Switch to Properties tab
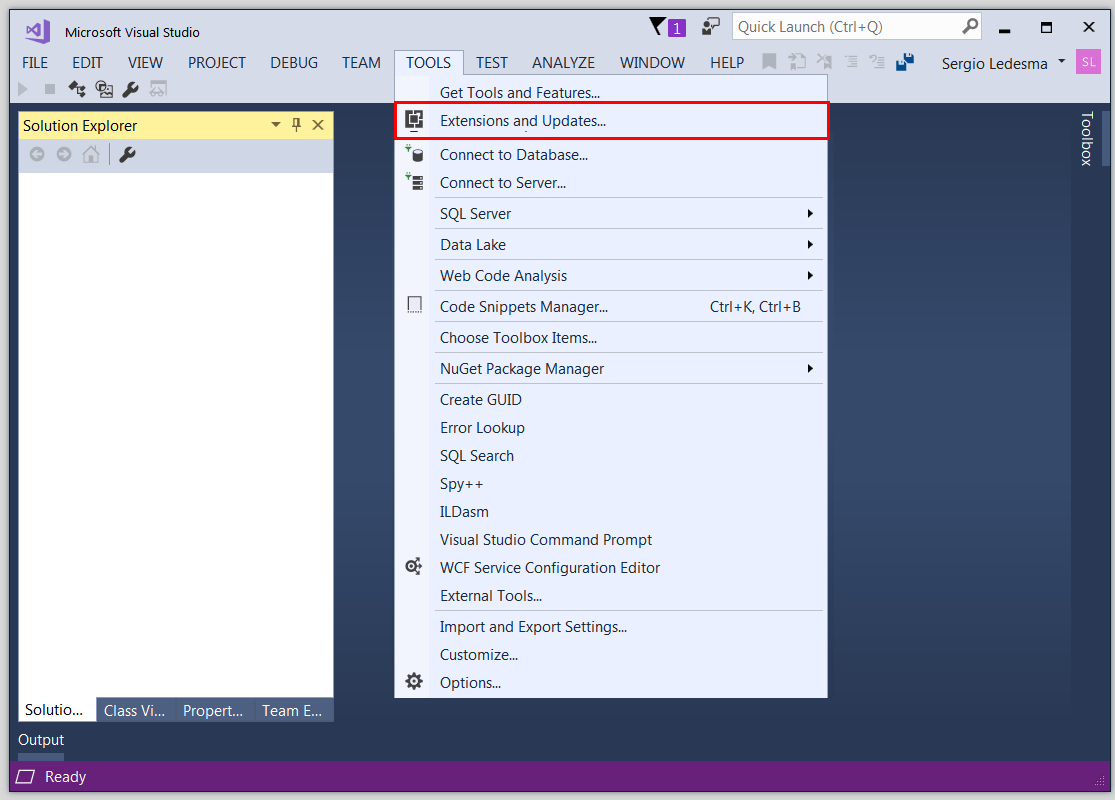The width and height of the screenshot is (1115, 800). (x=213, y=710)
